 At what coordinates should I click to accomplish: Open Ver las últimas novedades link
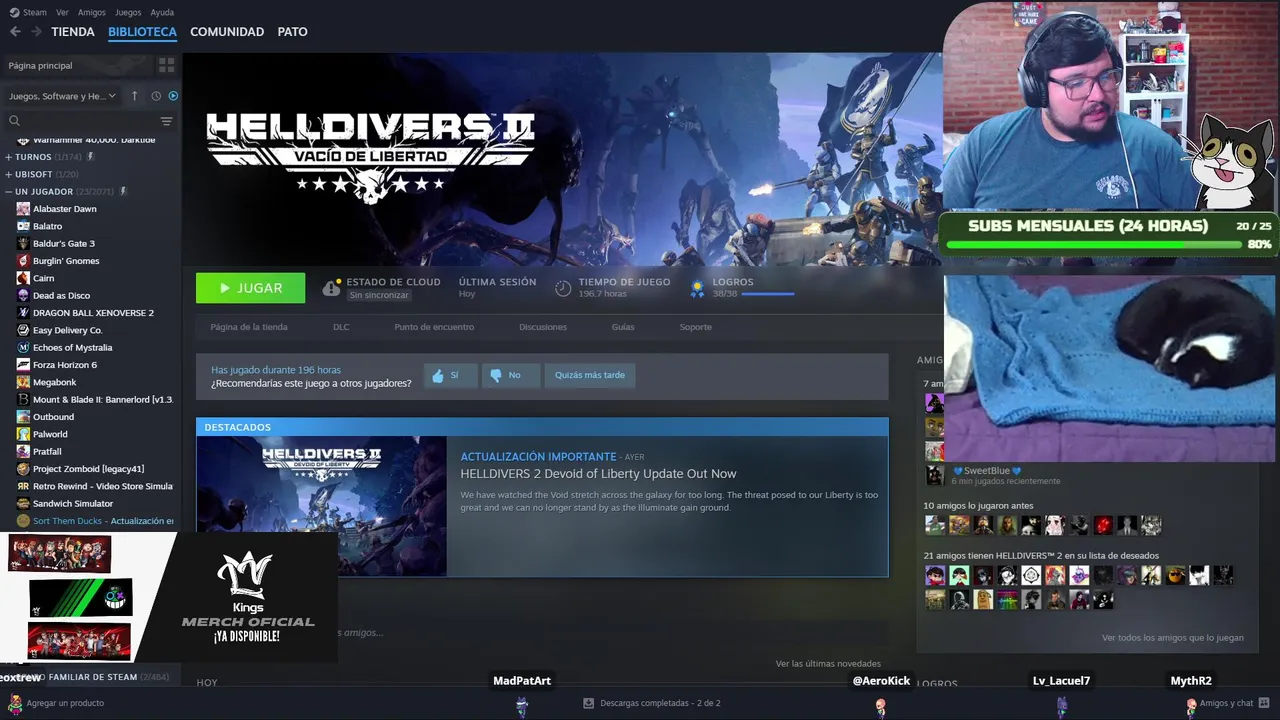828,664
